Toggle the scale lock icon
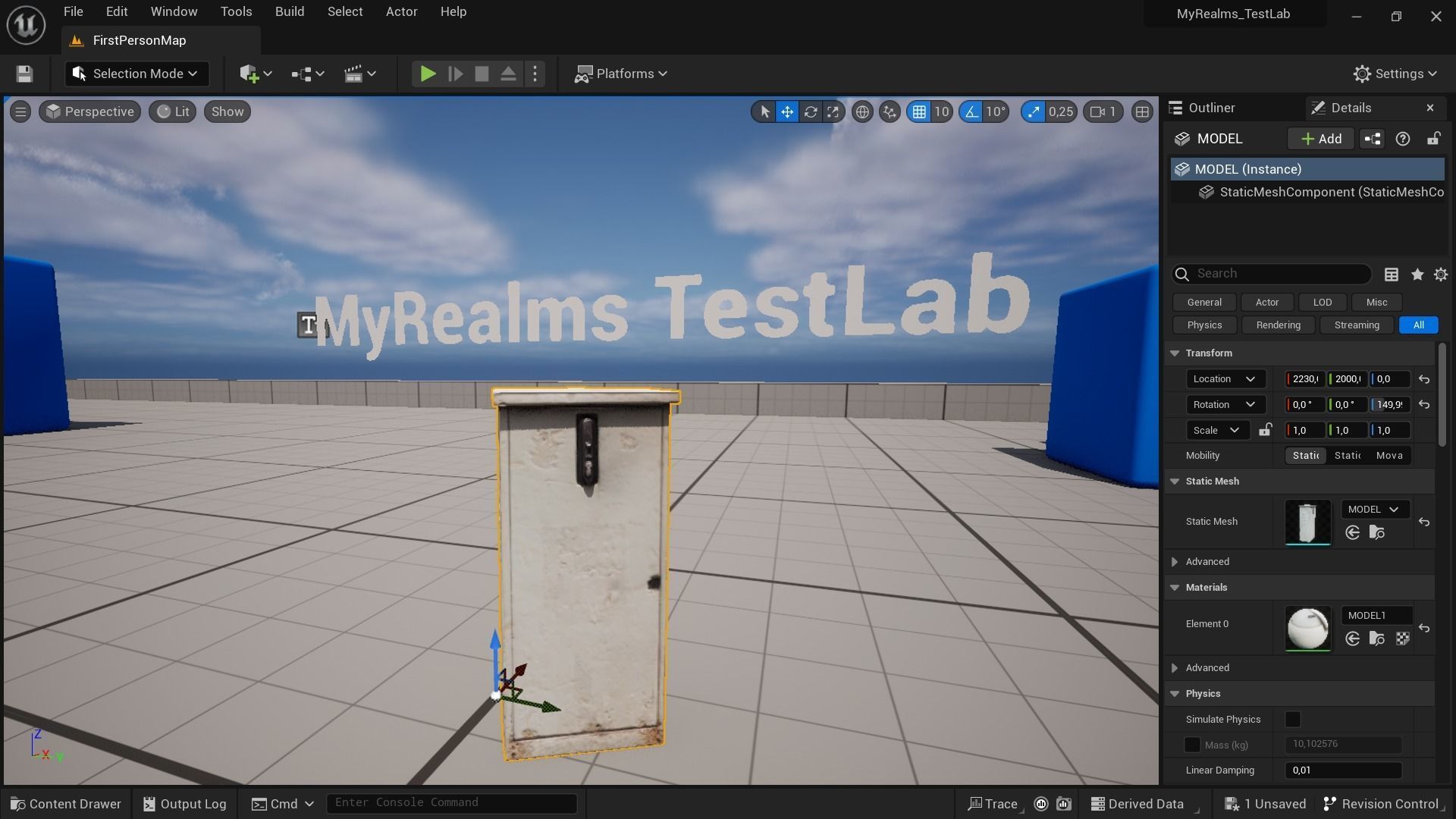The height and width of the screenshot is (819, 1456). pos(1265,430)
